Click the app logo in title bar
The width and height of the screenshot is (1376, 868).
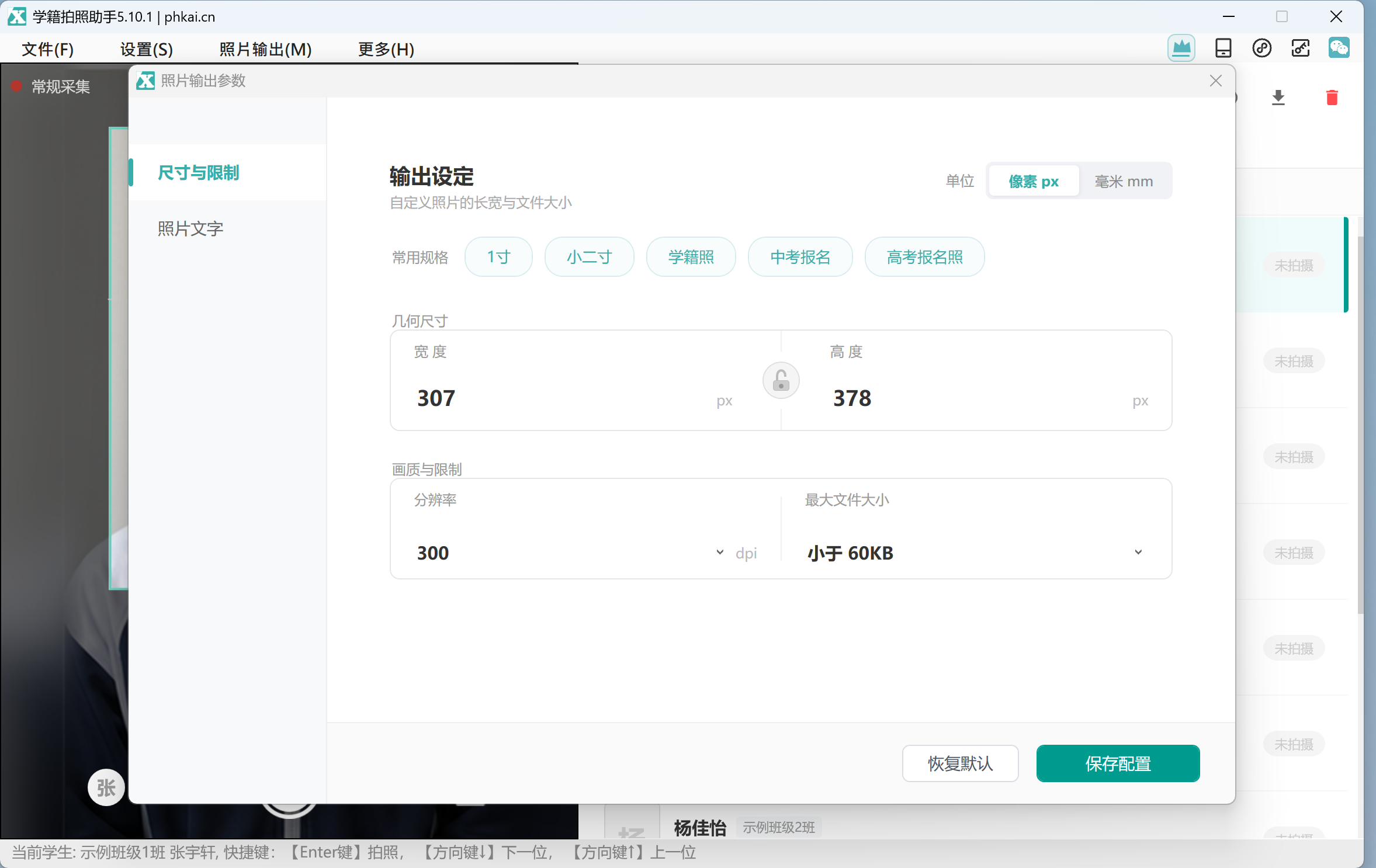point(16,16)
